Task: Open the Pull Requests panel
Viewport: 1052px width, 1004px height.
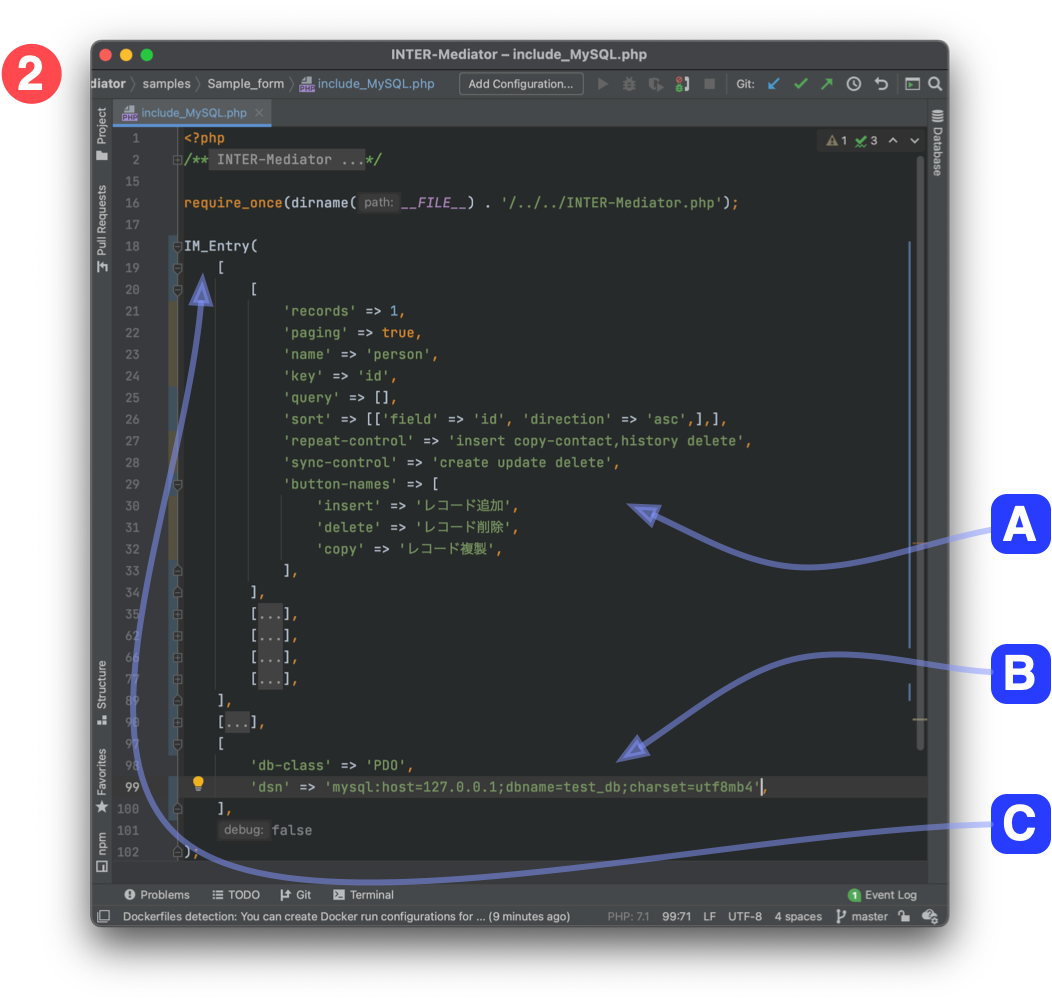Action: (101, 228)
